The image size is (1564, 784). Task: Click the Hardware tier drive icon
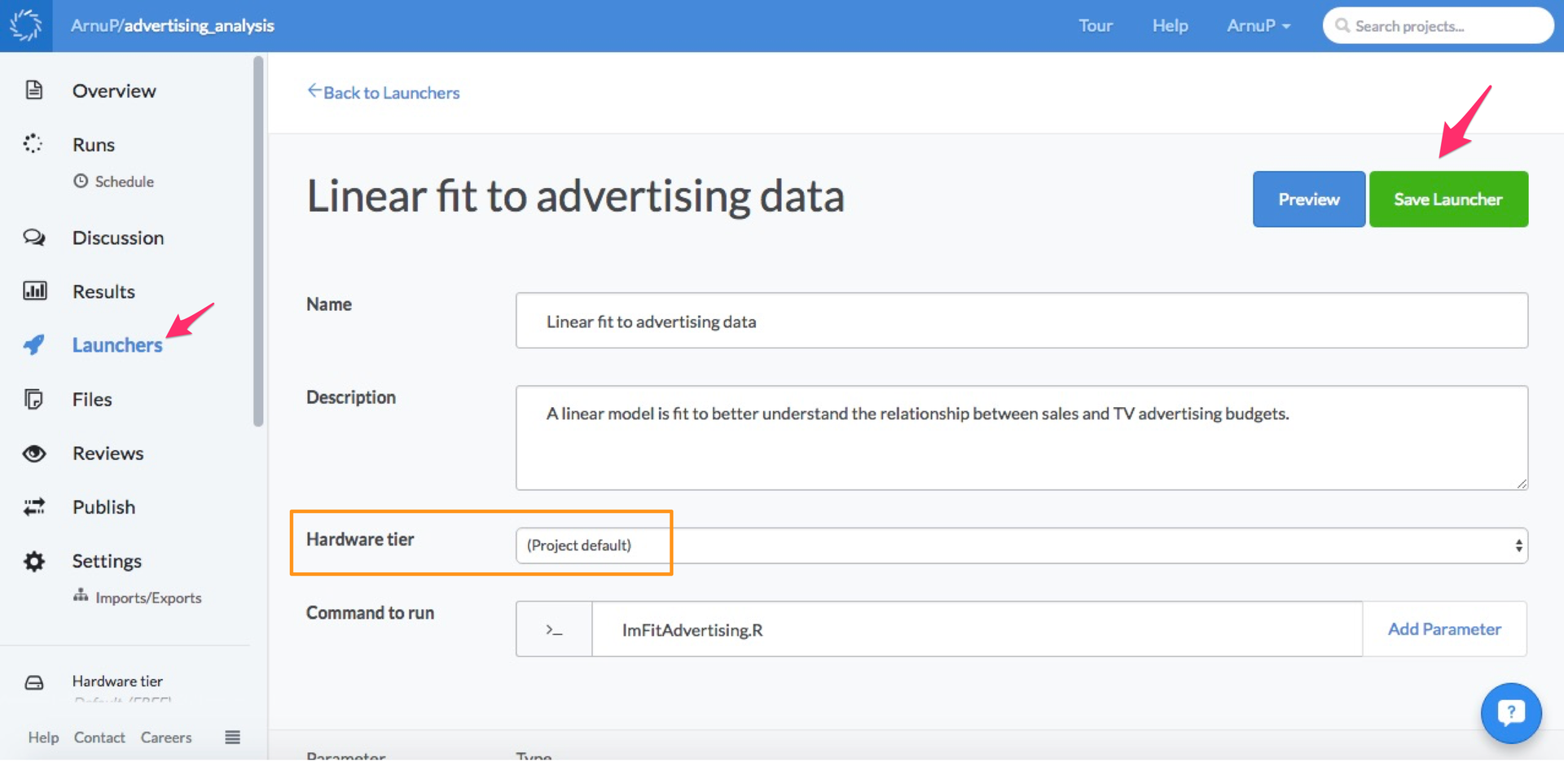[x=34, y=682]
